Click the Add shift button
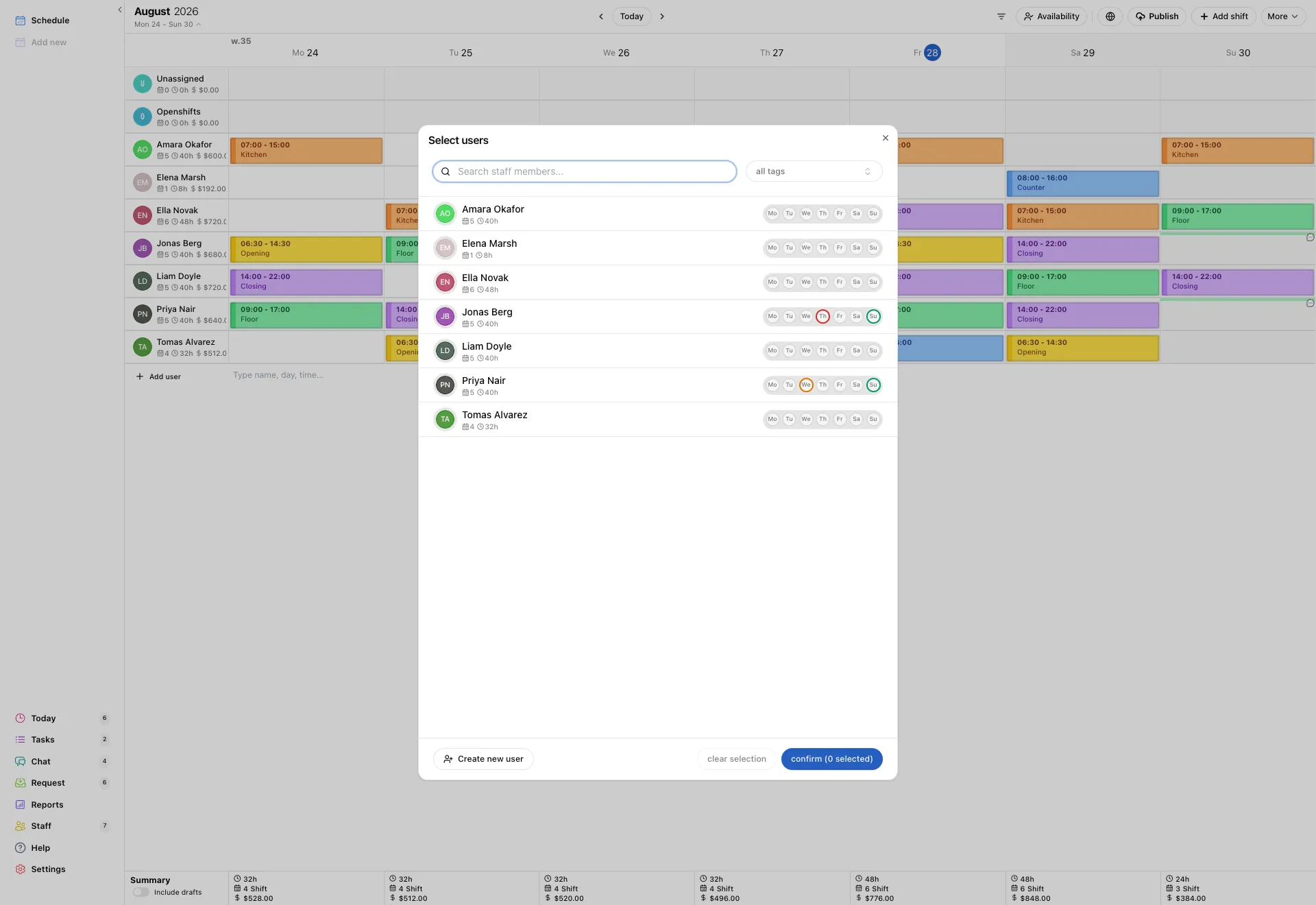 pos(1223,16)
